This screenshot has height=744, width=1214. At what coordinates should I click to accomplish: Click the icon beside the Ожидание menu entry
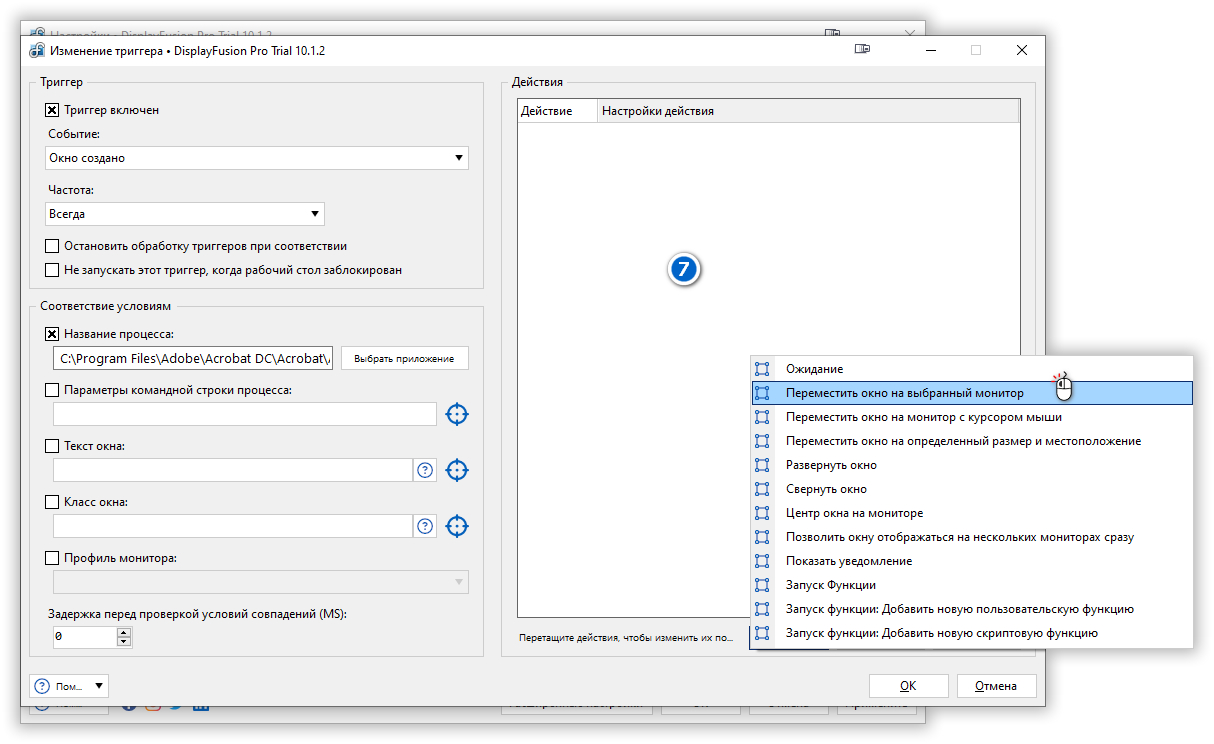click(x=762, y=369)
